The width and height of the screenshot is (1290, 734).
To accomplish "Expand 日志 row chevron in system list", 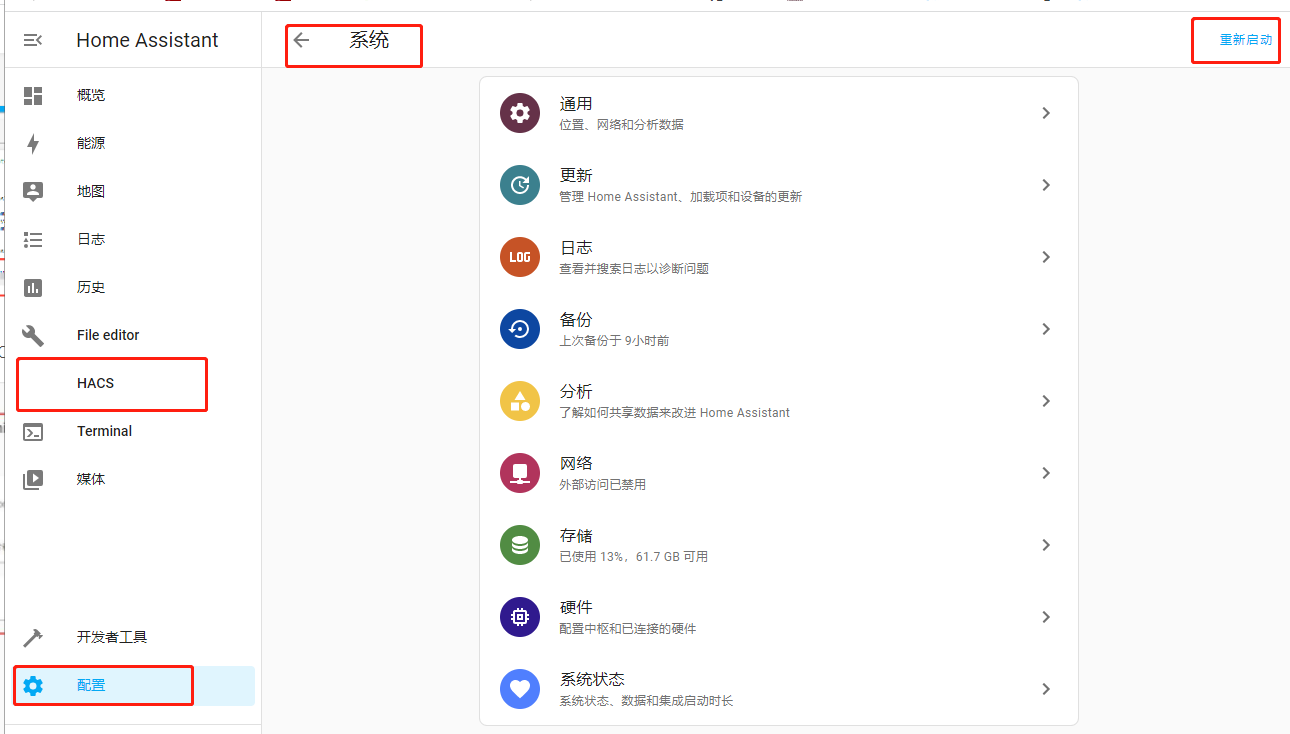I will (1046, 257).
